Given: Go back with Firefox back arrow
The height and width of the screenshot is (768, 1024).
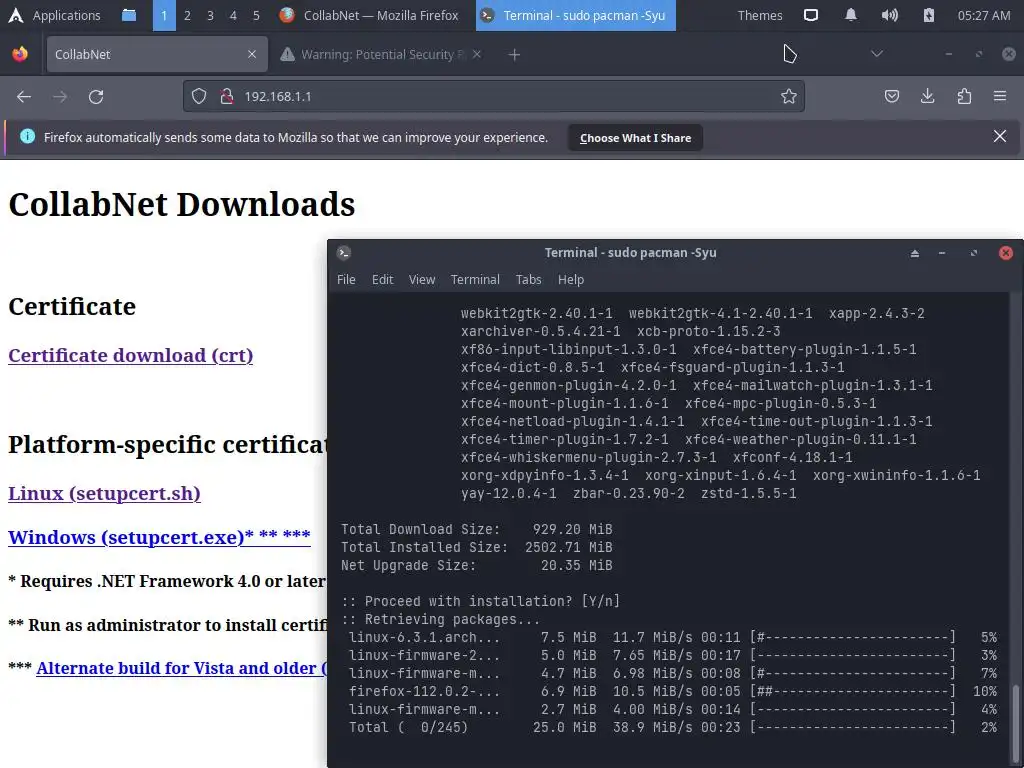Looking at the screenshot, I should [24, 97].
